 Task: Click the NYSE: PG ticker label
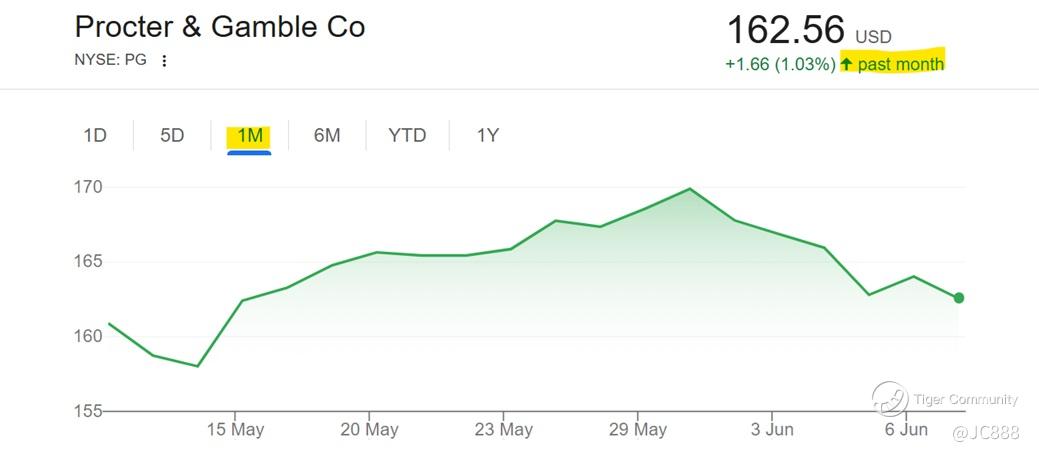pos(110,60)
